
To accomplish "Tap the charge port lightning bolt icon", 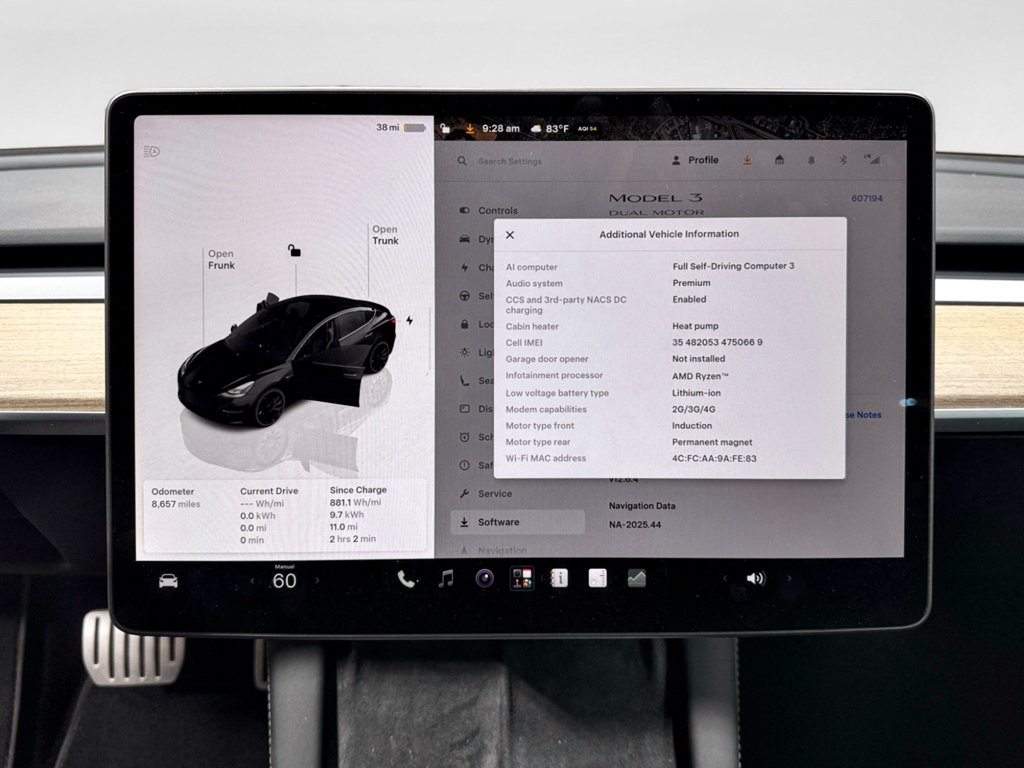I will coord(409,320).
